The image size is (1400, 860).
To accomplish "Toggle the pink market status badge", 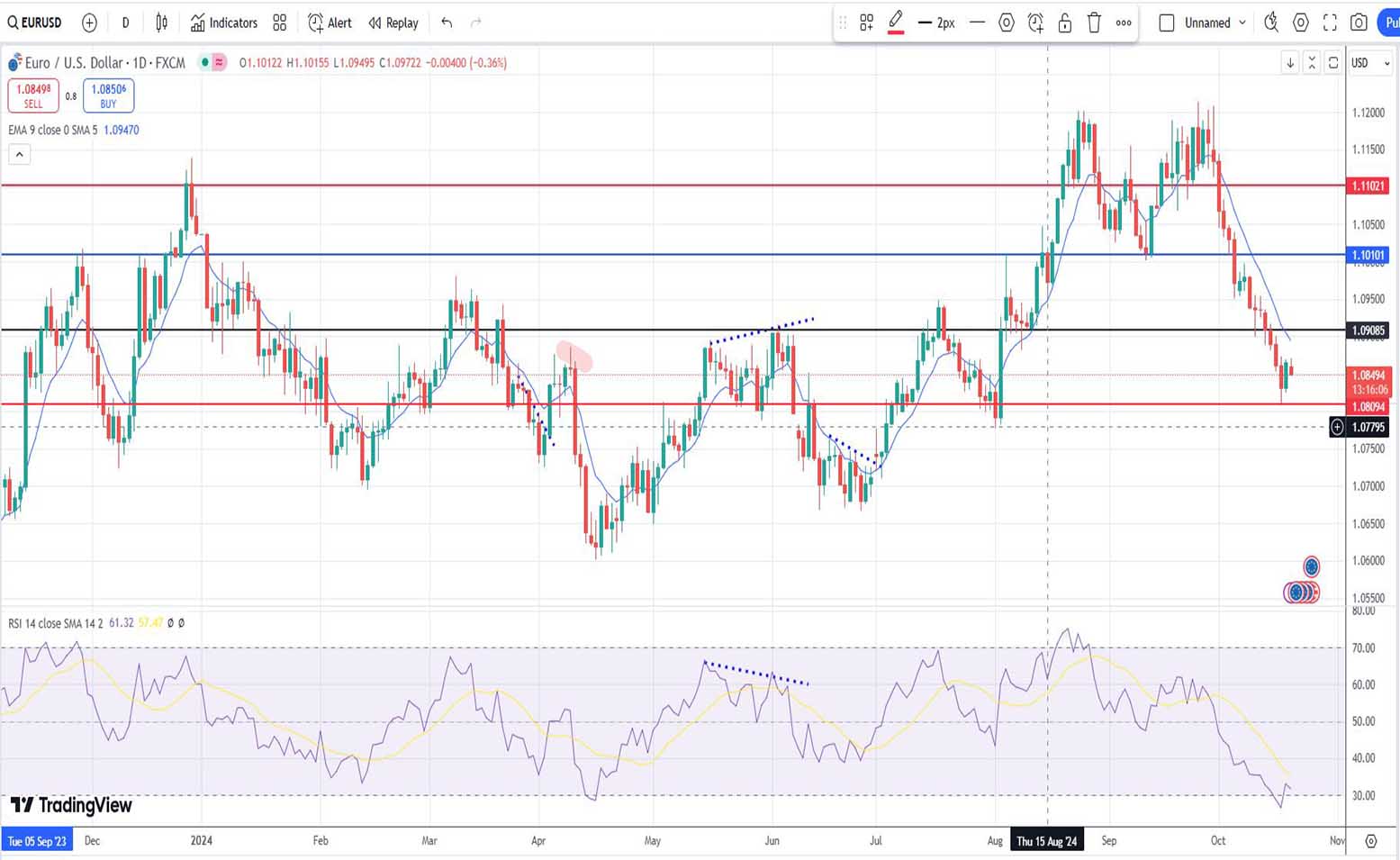I will click(x=219, y=62).
